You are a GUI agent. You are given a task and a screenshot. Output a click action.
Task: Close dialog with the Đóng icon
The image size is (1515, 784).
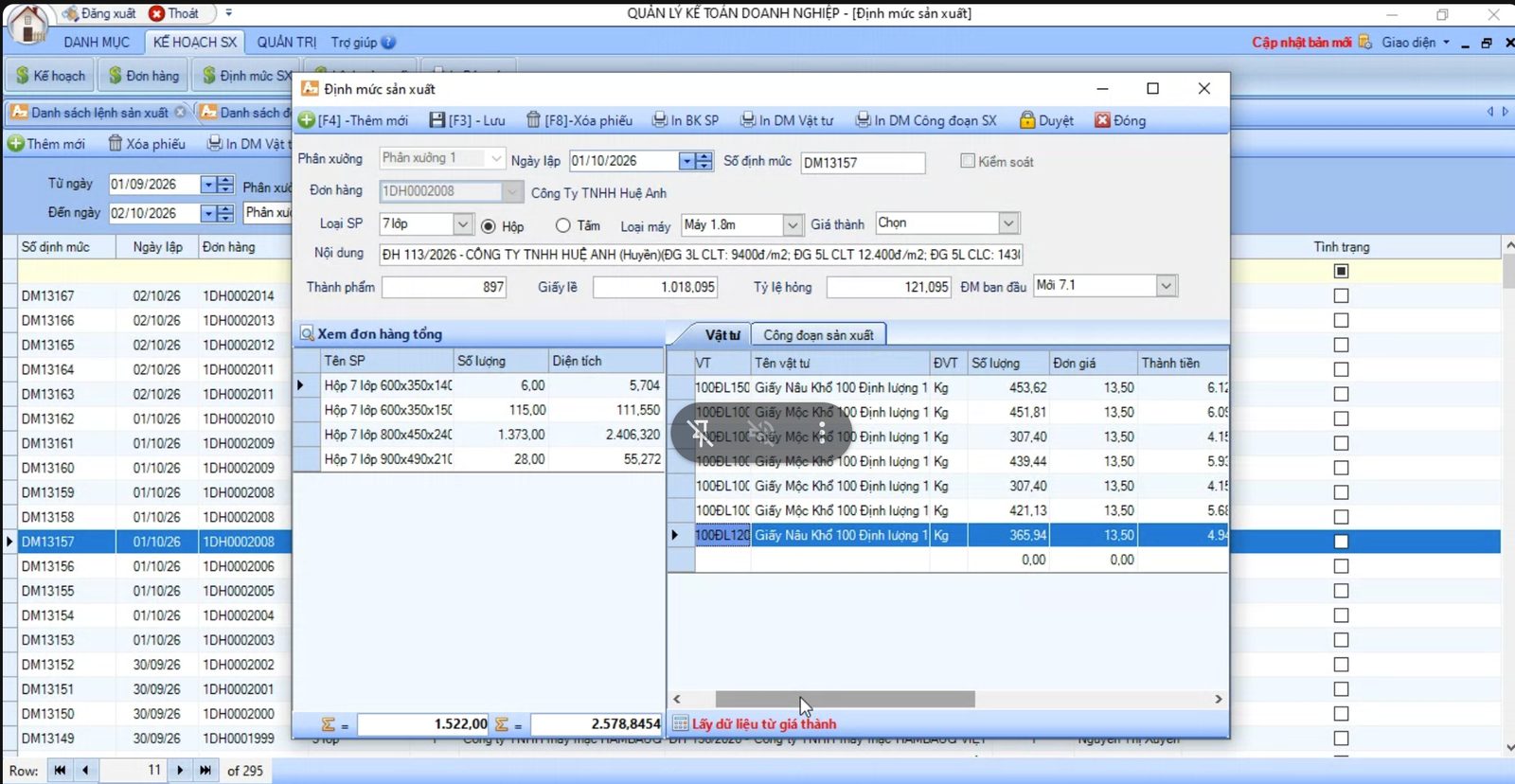pyautogui.click(x=1102, y=120)
